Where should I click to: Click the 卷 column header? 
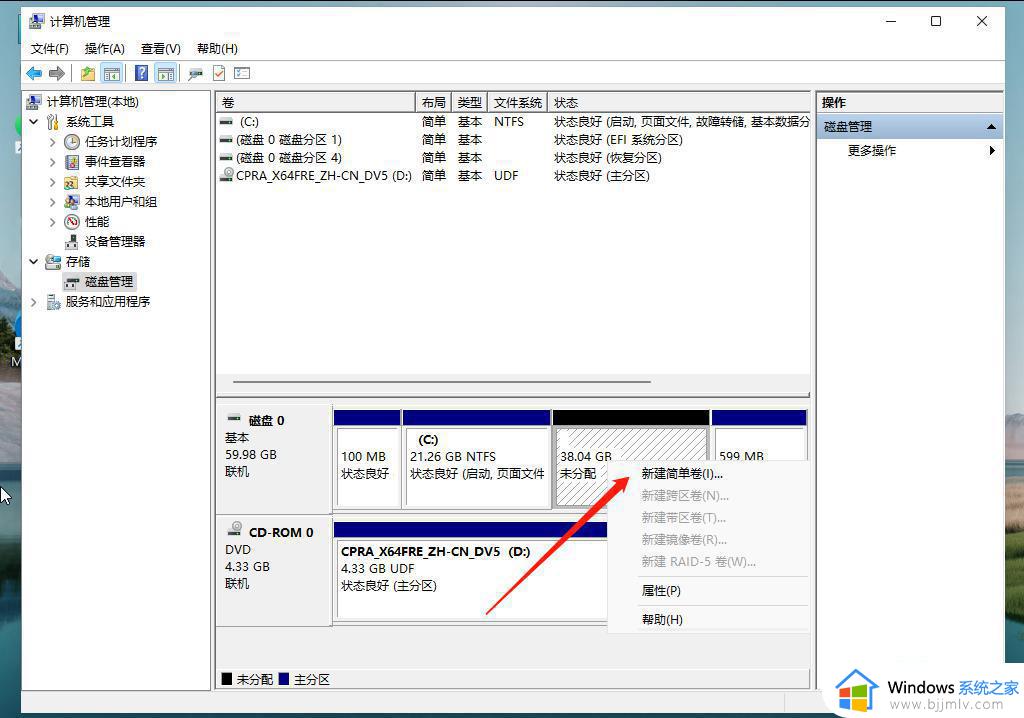(x=316, y=103)
